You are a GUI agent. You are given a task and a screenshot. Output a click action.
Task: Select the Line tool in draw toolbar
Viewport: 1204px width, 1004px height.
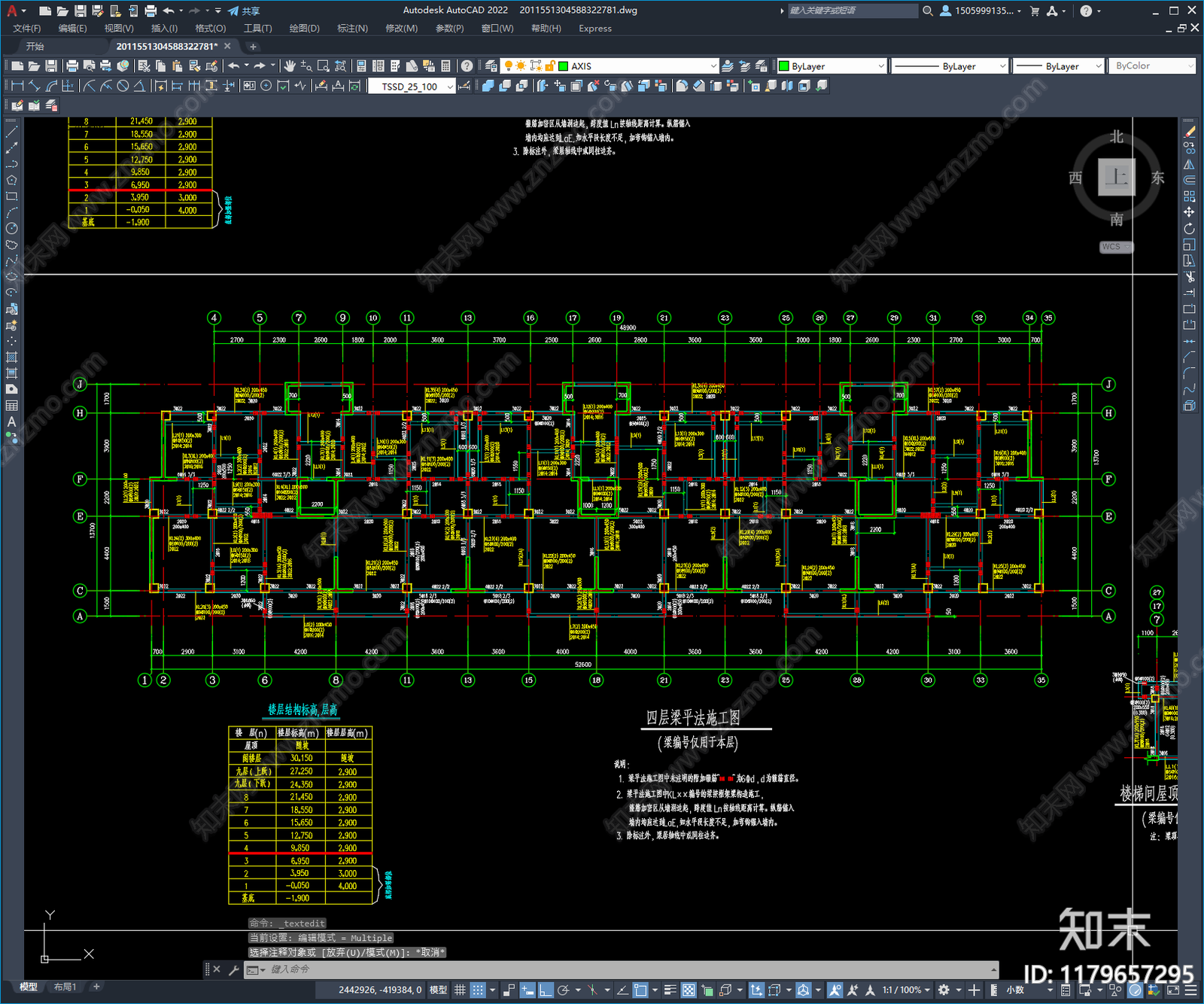[11, 132]
